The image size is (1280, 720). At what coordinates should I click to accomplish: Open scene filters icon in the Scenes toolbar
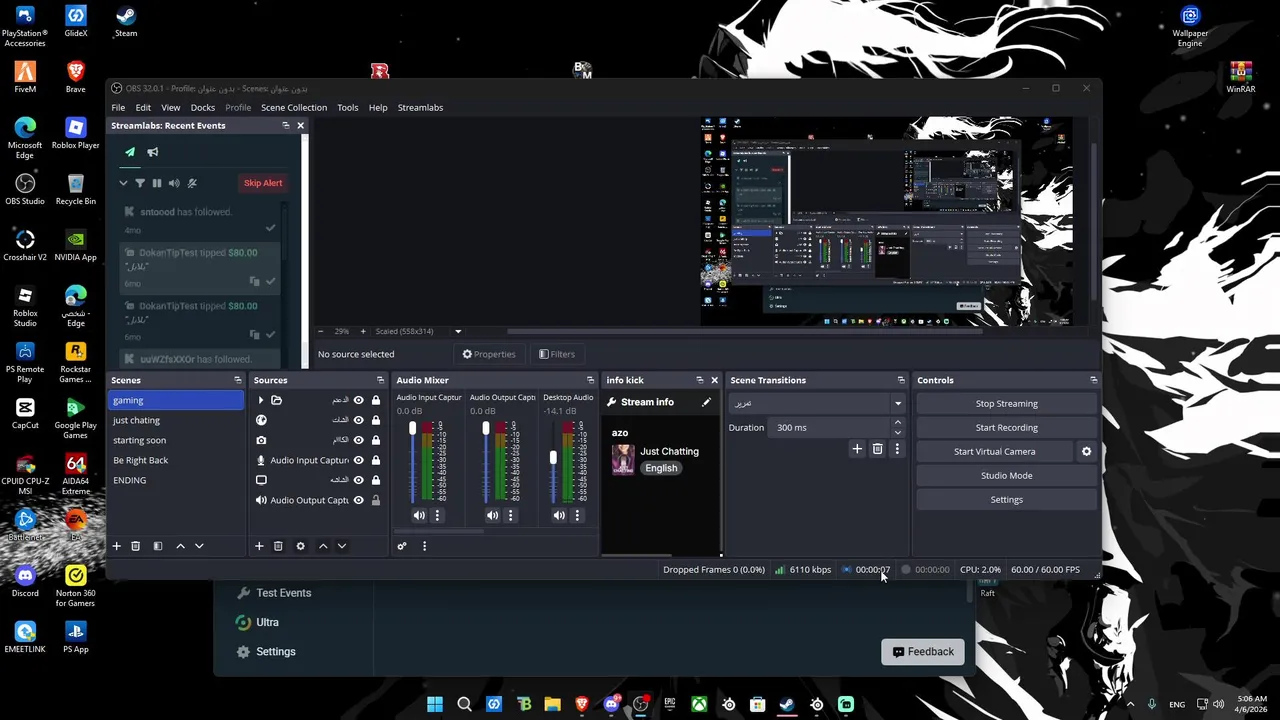click(157, 546)
